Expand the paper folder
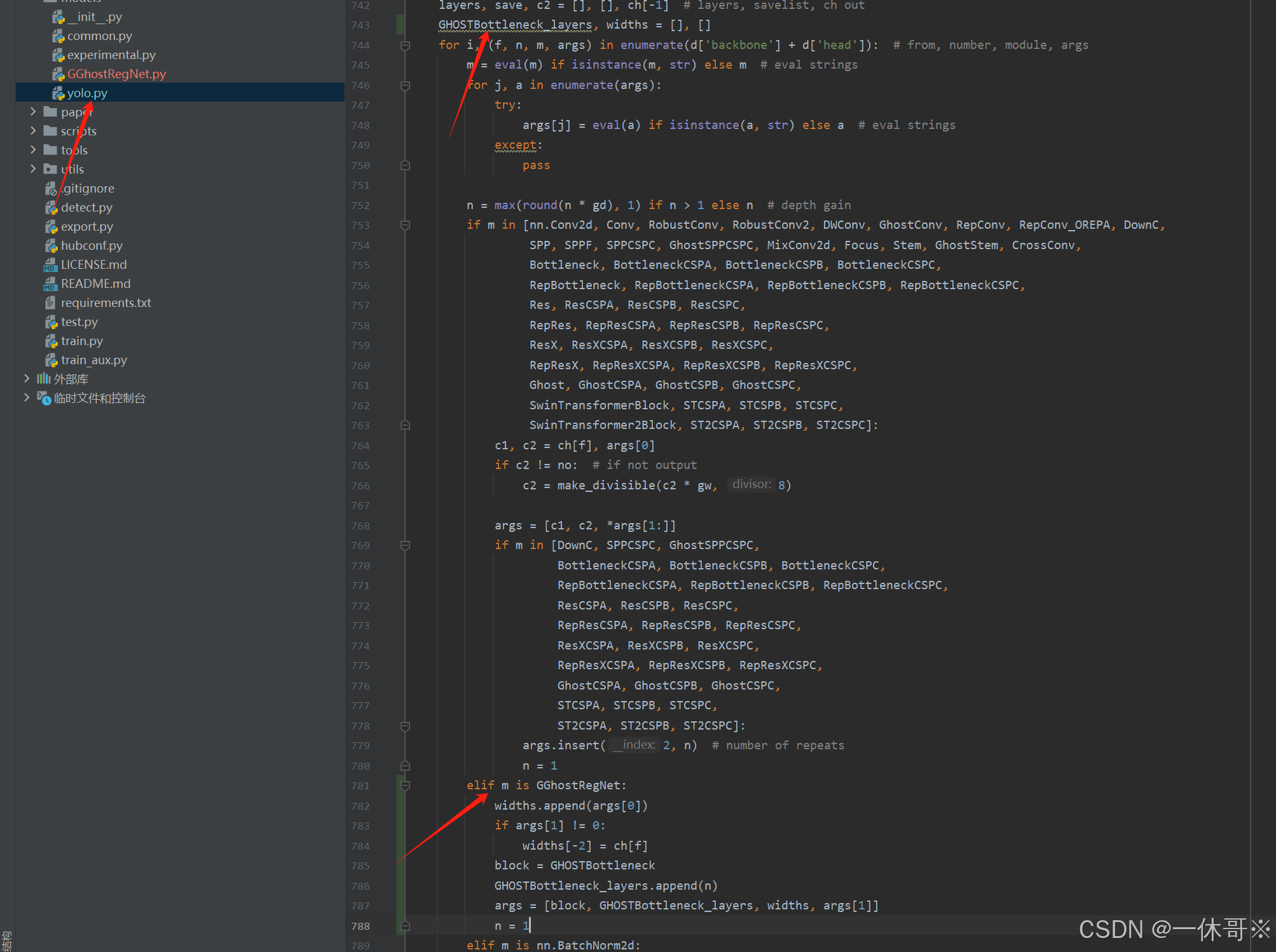The image size is (1276, 952). (33, 112)
